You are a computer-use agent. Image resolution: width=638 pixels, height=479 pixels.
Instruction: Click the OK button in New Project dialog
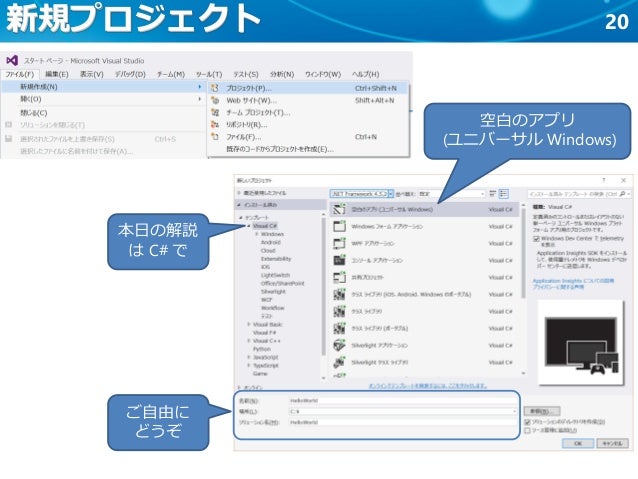point(578,443)
